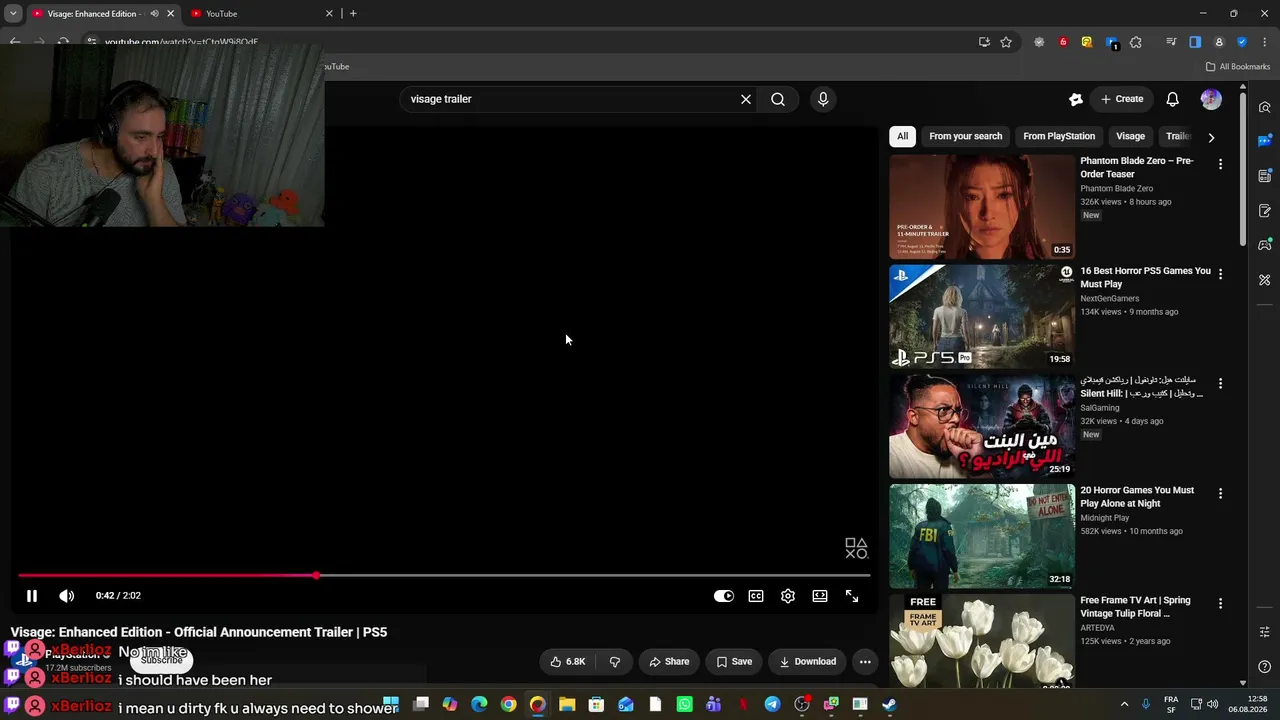Select the 'From PlayStation' chip
The image size is (1280, 720).
click(x=1059, y=136)
